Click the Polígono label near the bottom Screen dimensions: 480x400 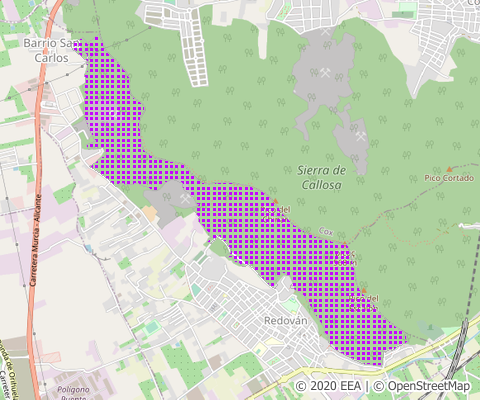click(73, 389)
